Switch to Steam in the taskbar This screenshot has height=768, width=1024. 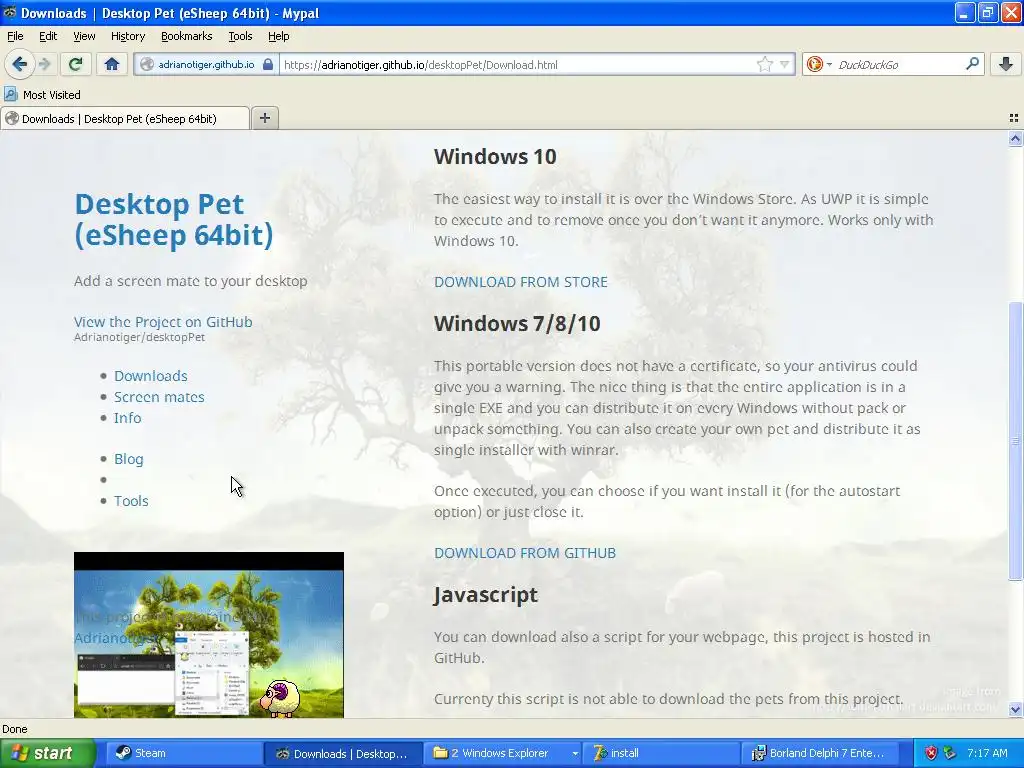(183, 753)
